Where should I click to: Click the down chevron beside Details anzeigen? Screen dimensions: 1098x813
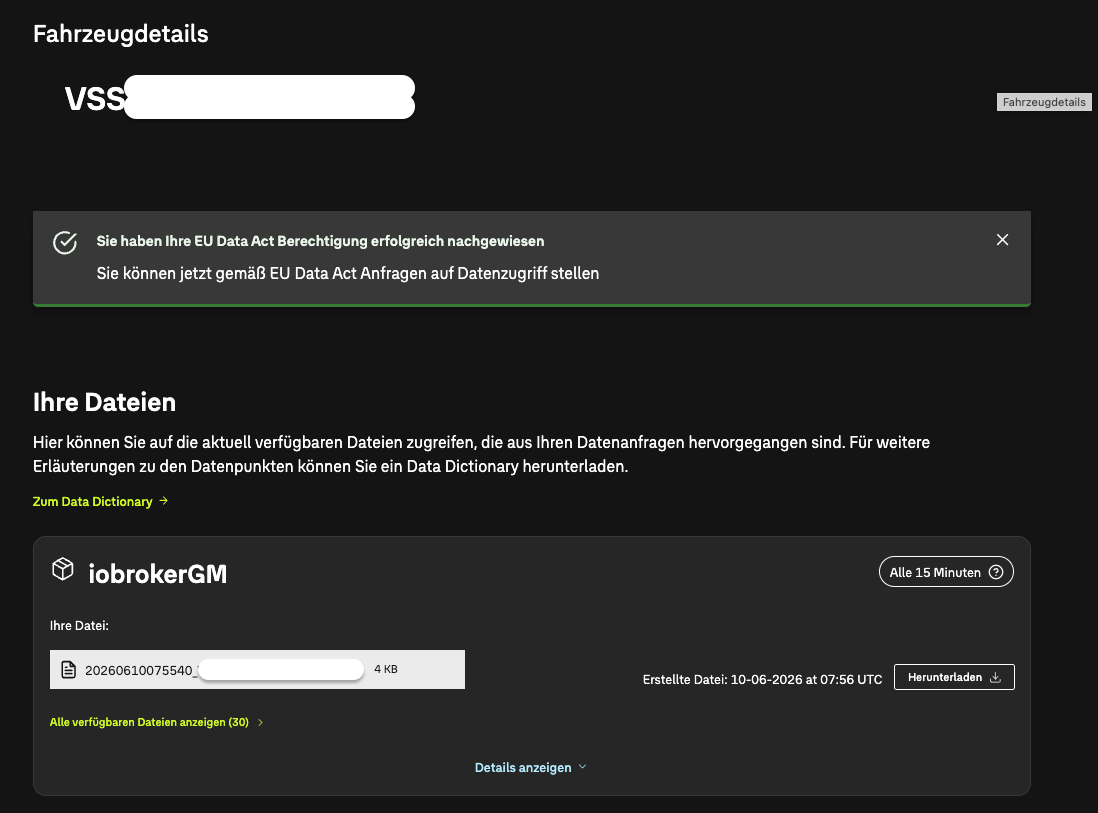tap(582, 767)
